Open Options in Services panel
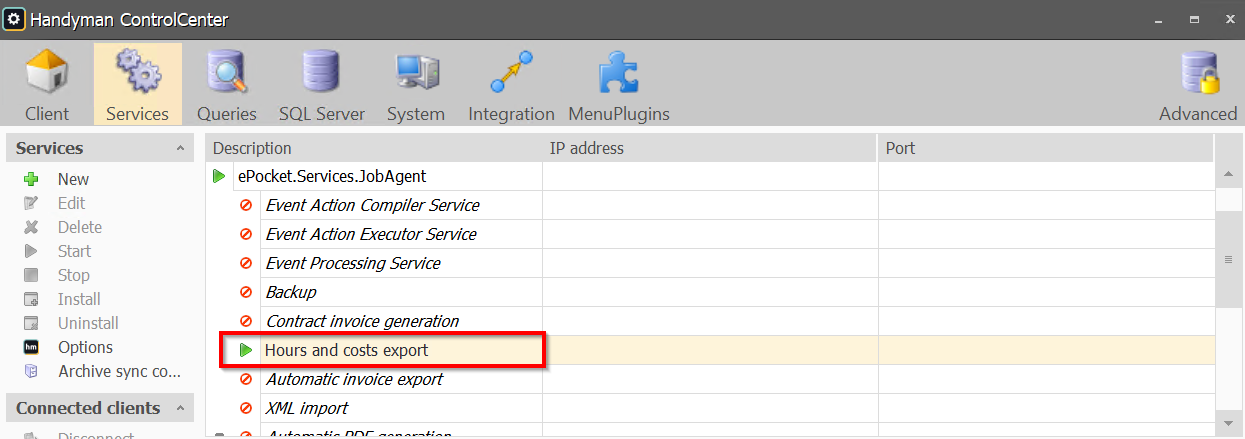This screenshot has height=439, width=1245. [x=85, y=347]
